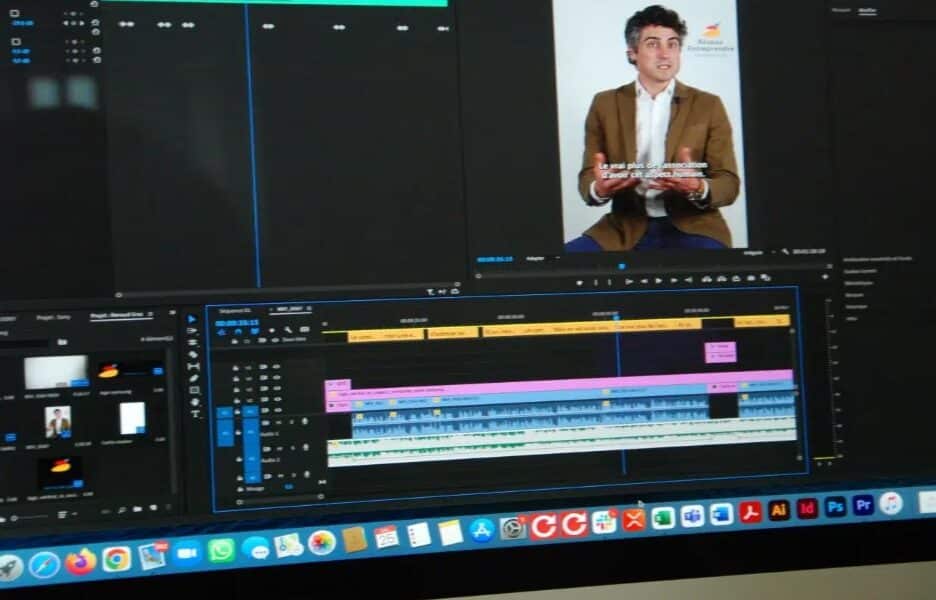Toggle Linked Selection in the timeline header
This screenshot has width=936, height=600.
pyautogui.click(x=255, y=331)
